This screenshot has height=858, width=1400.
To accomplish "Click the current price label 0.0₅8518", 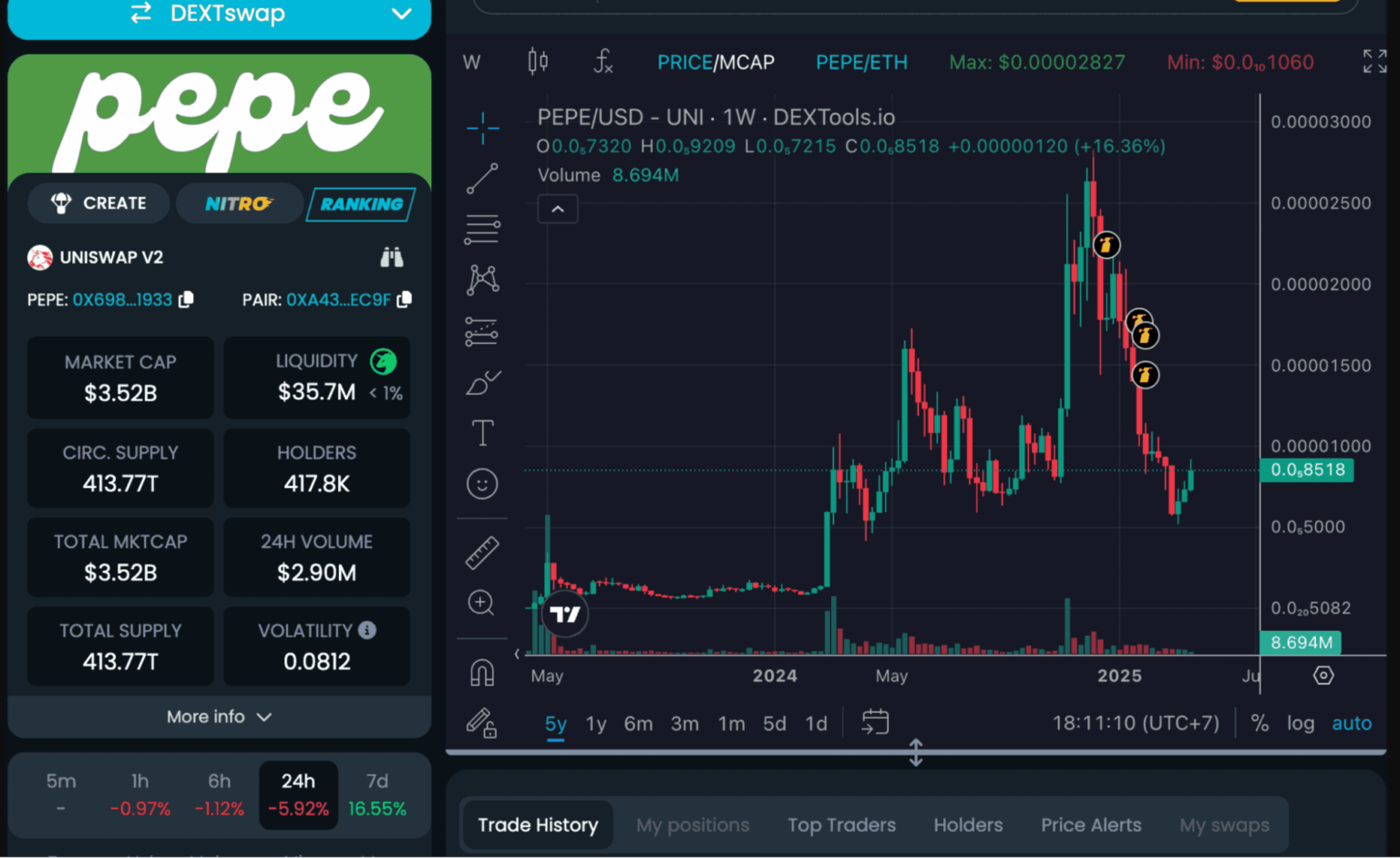I will 1307,470.
